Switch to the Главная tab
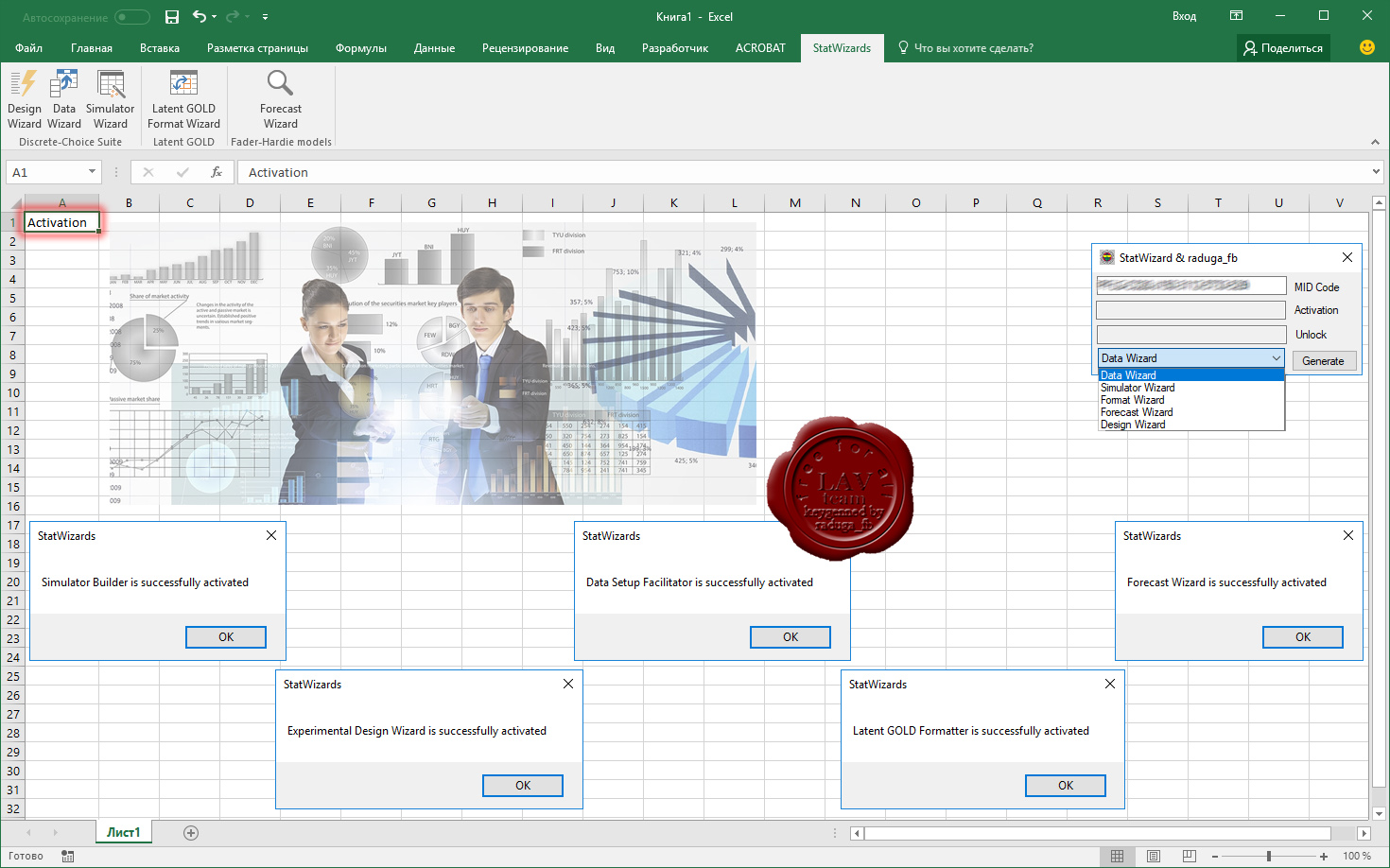The height and width of the screenshot is (868, 1390). [x=92, y=47]
